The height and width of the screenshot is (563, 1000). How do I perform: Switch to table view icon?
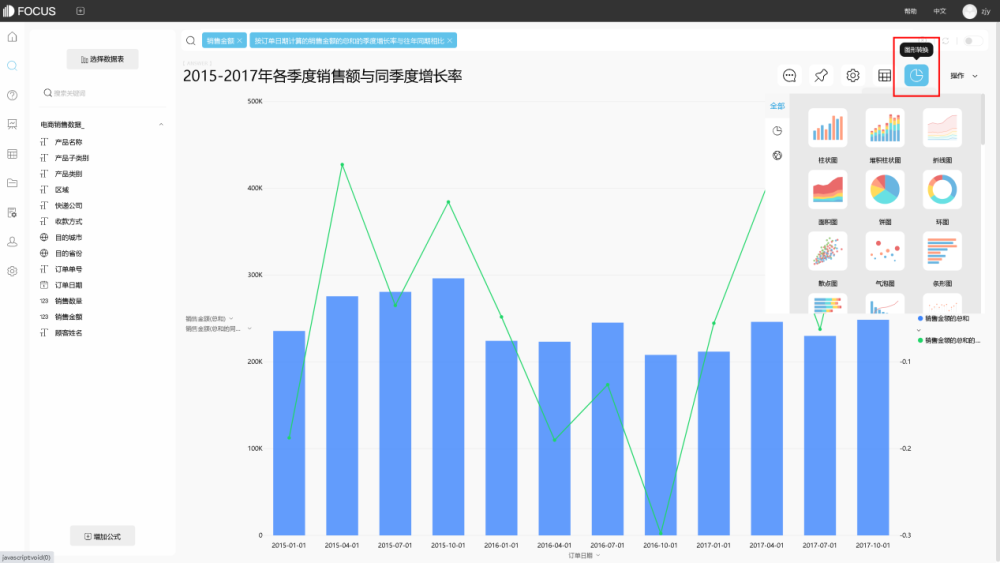coord(885,76)
